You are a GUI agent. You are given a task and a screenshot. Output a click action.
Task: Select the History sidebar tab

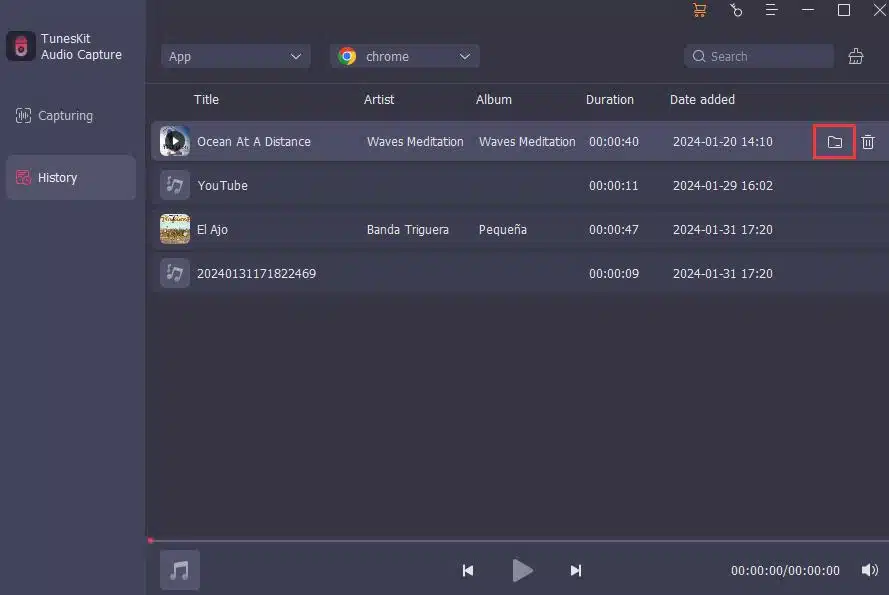tap(71, 178)
